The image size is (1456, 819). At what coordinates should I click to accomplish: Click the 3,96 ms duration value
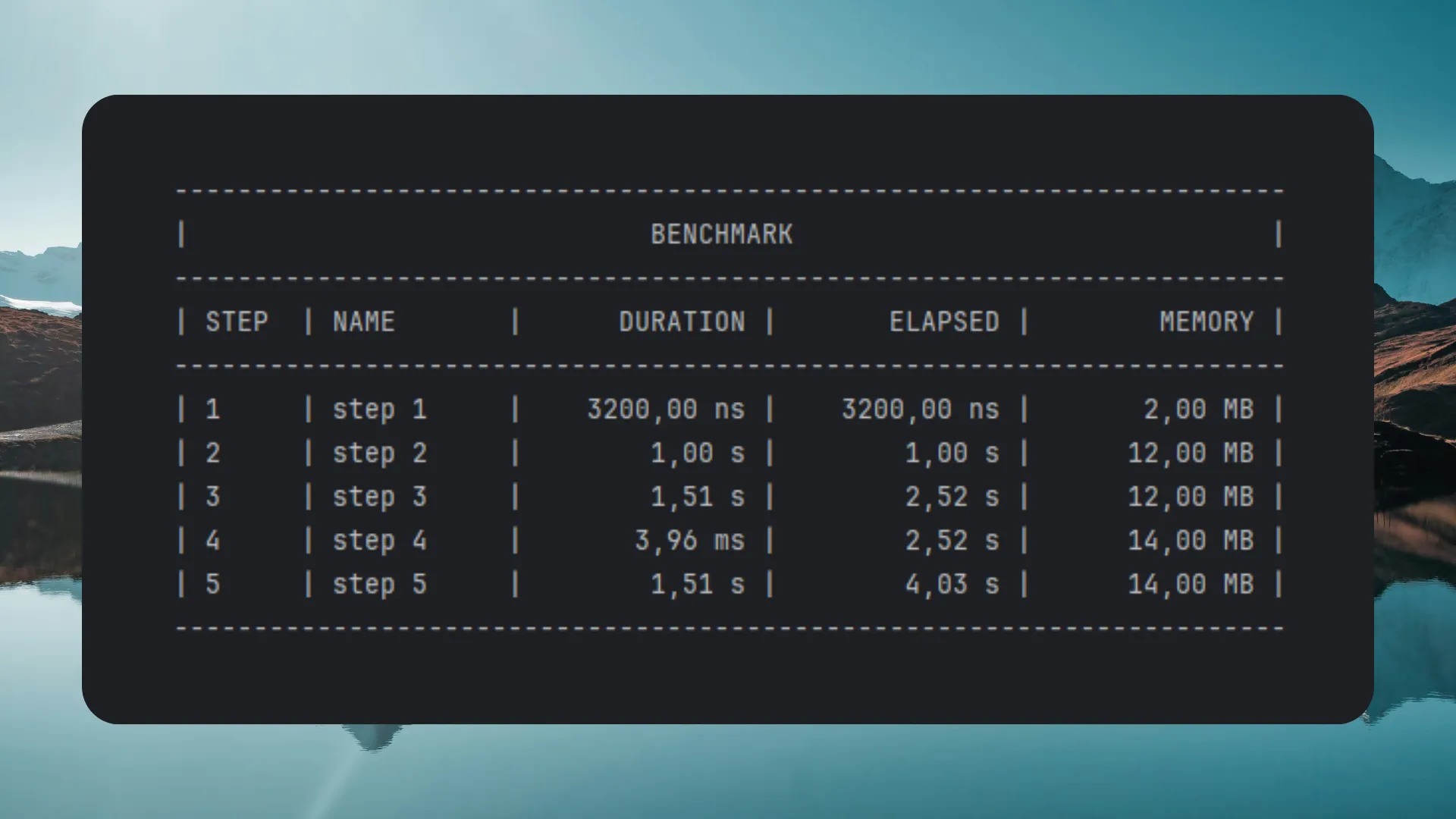689,541
